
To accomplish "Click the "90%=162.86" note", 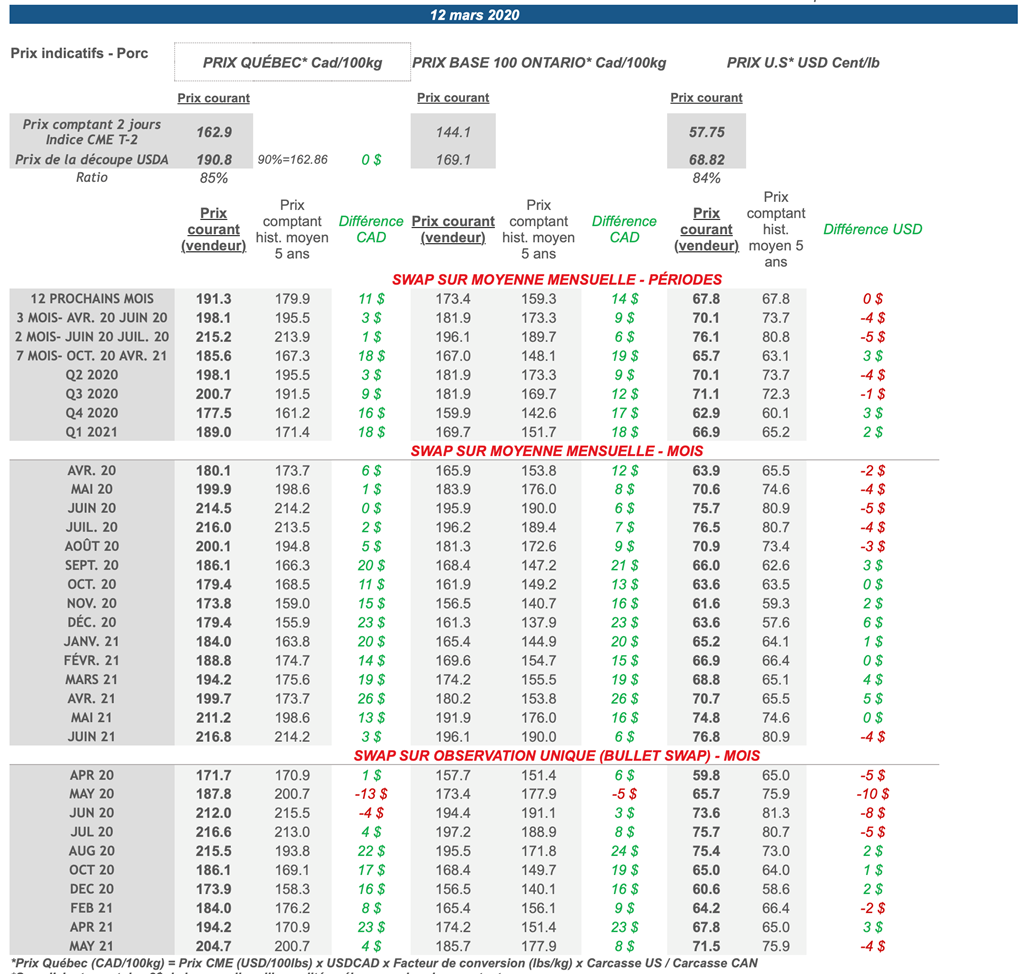I will pyautogui.click(x=292, y=160).
